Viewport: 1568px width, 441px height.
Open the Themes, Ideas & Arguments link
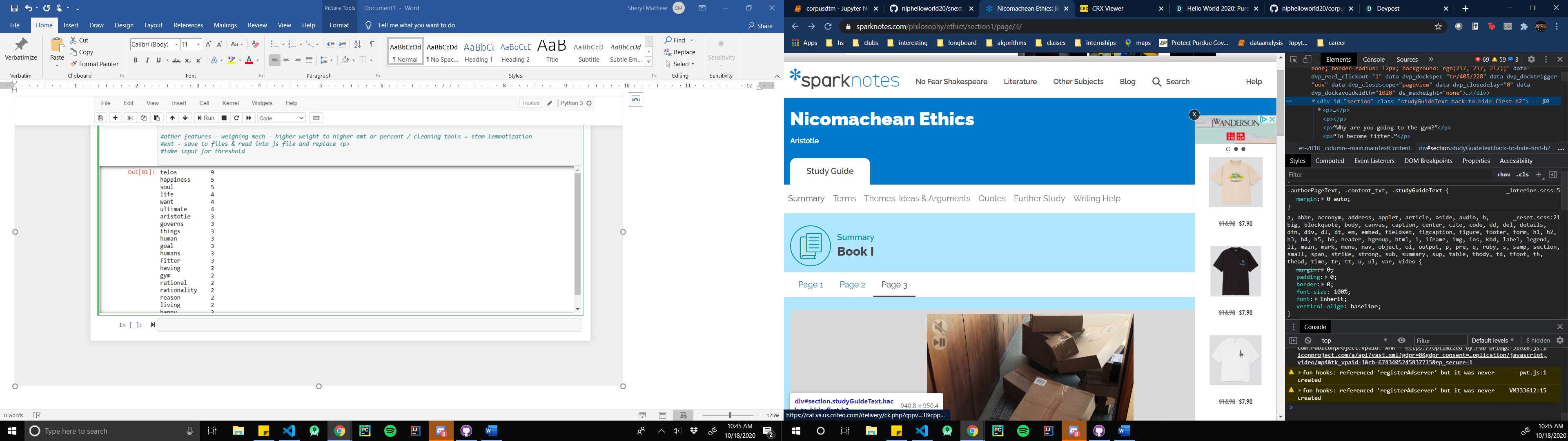[x=917, y=198]
